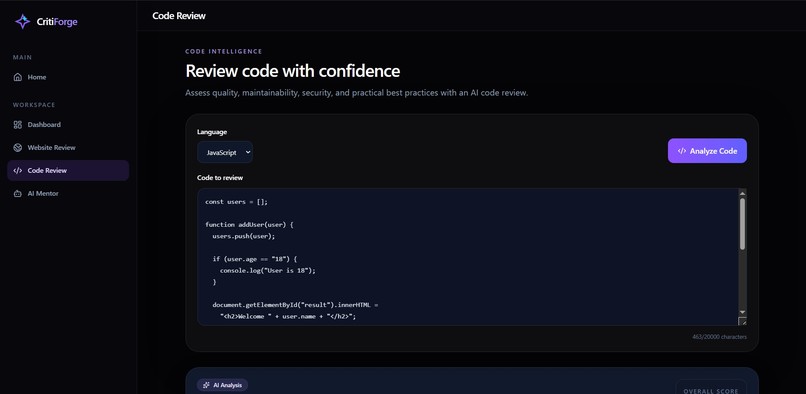Open the JavaScript language dropdown
The width and height of the screenshot is (806, 394).
click(225, 152)
